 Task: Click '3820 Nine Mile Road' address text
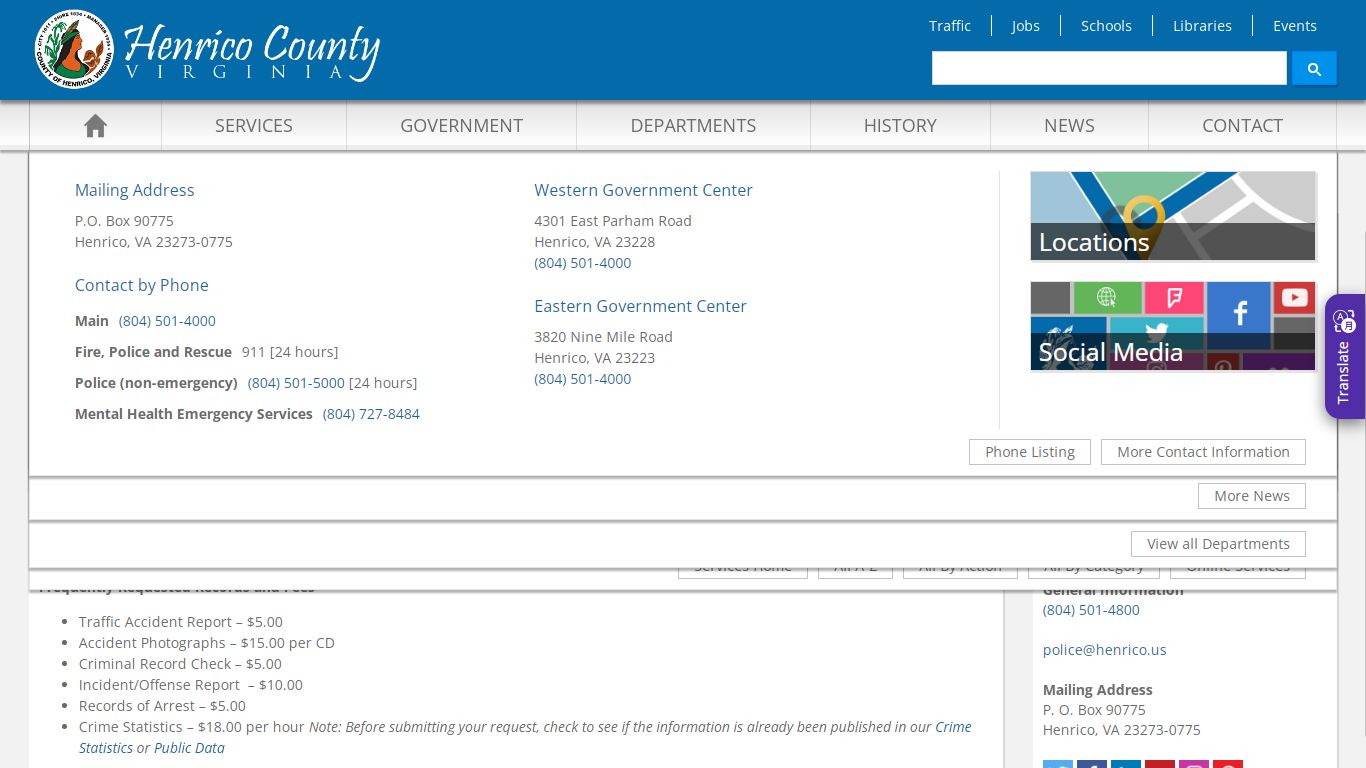[603, 337]
